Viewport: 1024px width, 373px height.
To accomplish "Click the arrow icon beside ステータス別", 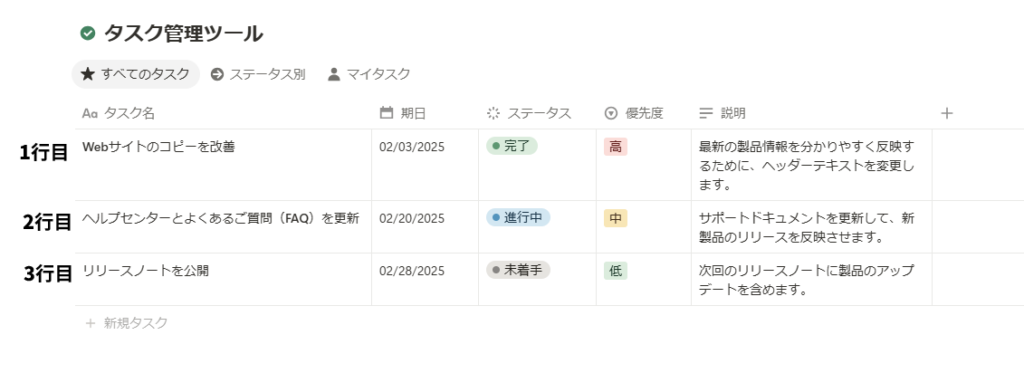I will [x=217, y=74].
